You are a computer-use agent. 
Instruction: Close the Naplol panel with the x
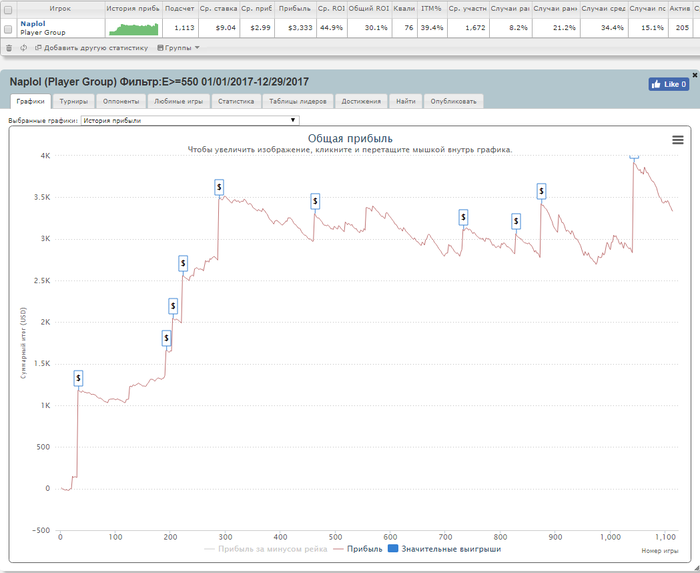[x=695, y=75]
